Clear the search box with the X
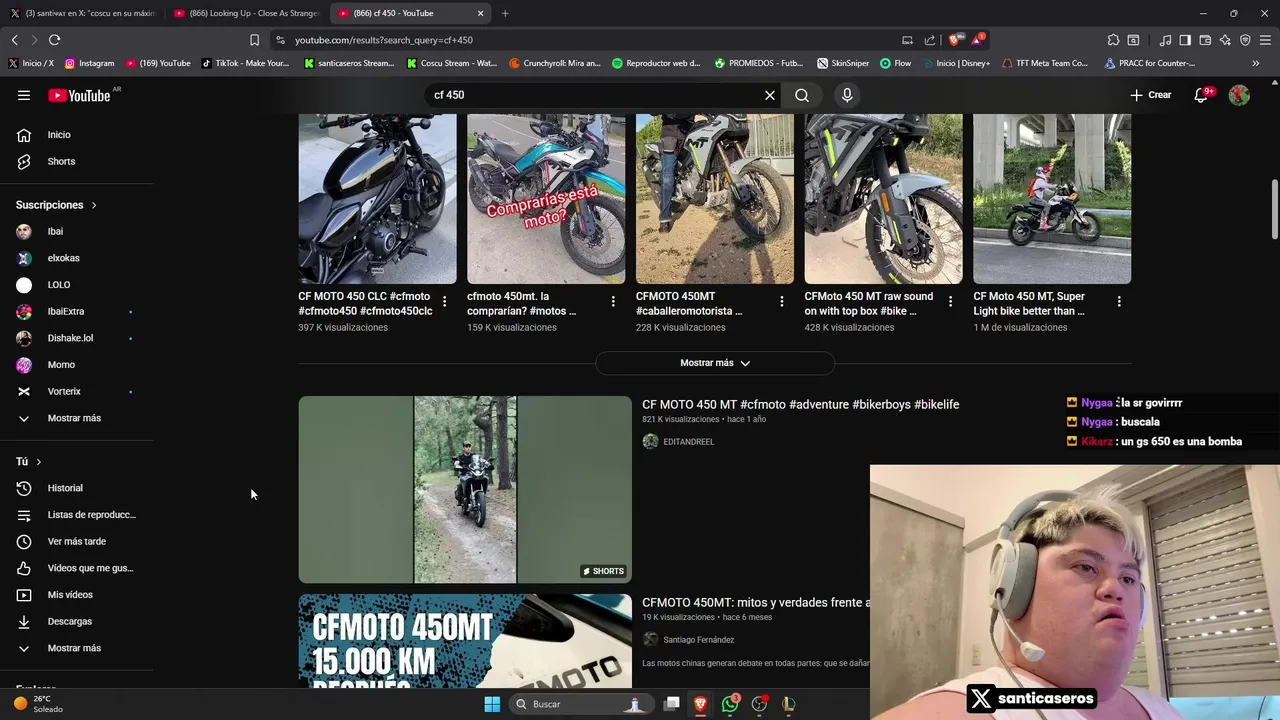 (770, 95)
